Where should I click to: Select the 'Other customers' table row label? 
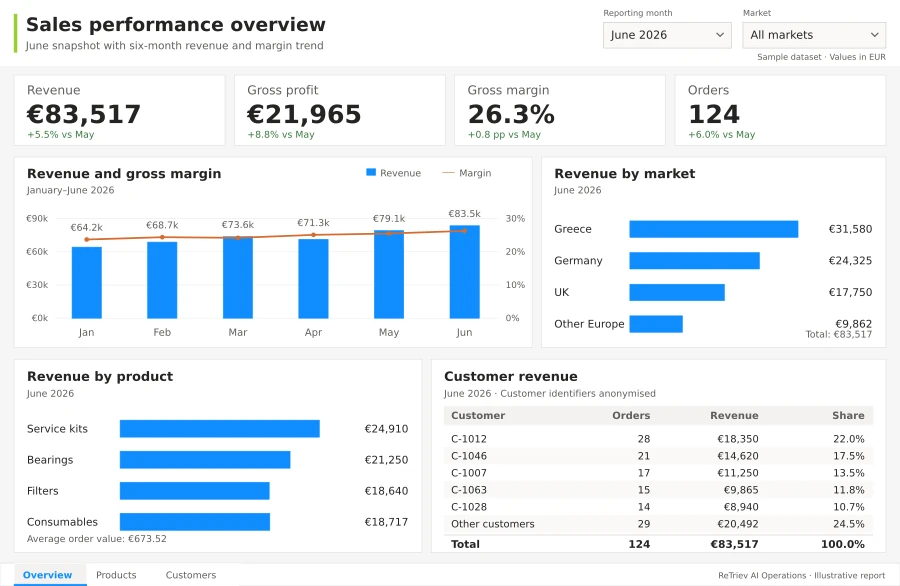(x=492, y=523)
